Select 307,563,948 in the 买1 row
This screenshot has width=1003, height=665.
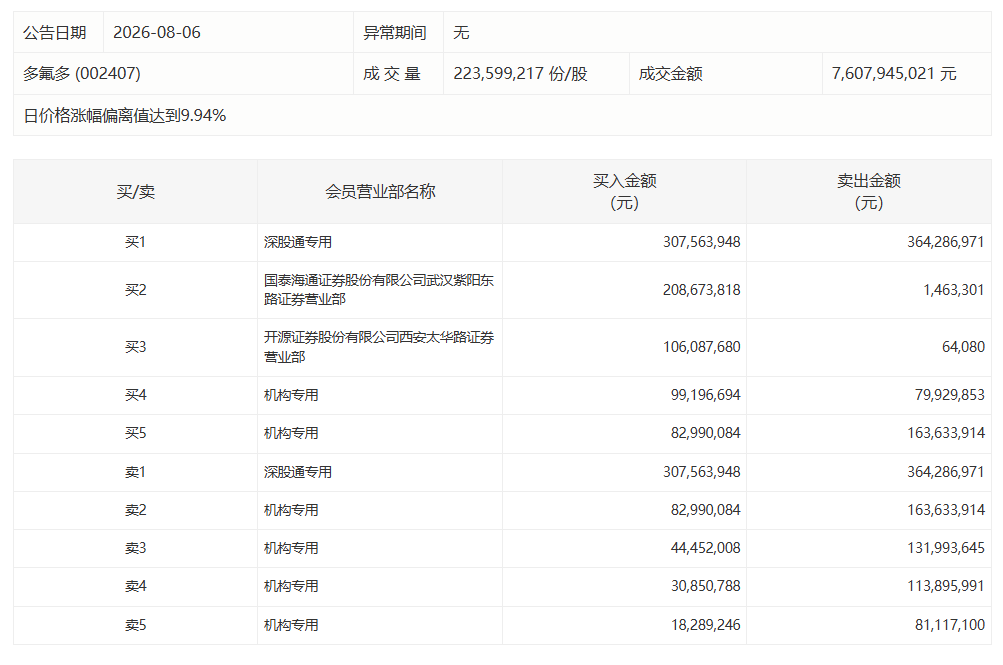pyautogui.click(x=702, y=242)
